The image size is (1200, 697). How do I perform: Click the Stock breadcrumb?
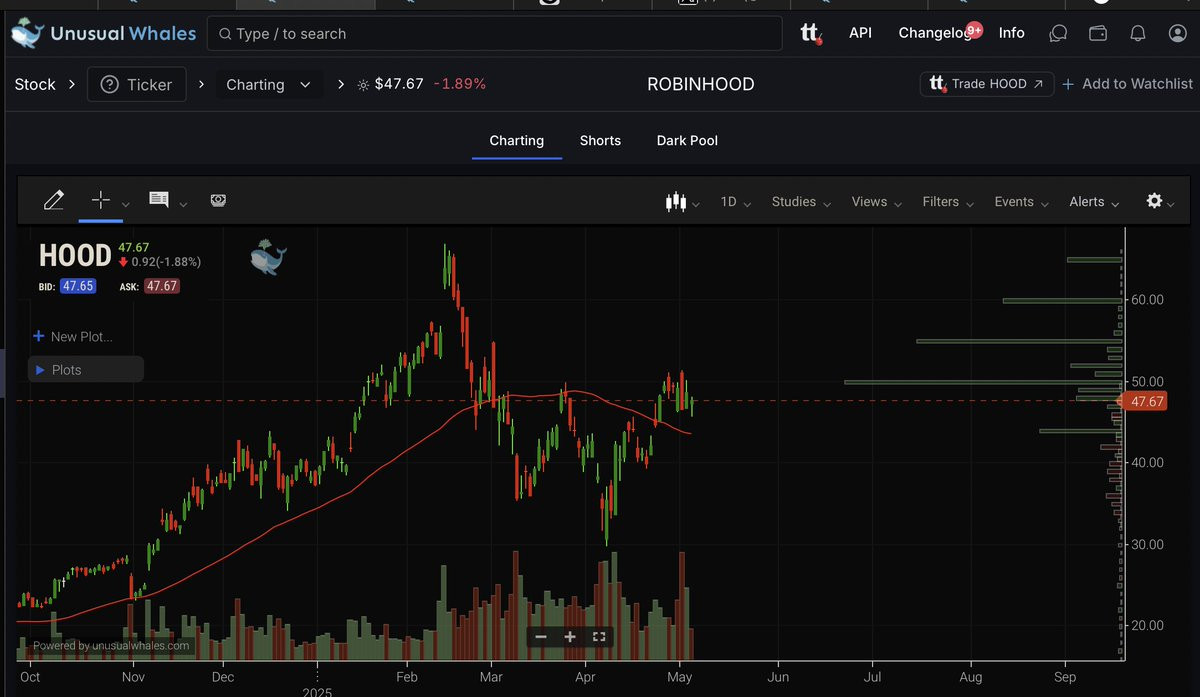coord(35,84)
